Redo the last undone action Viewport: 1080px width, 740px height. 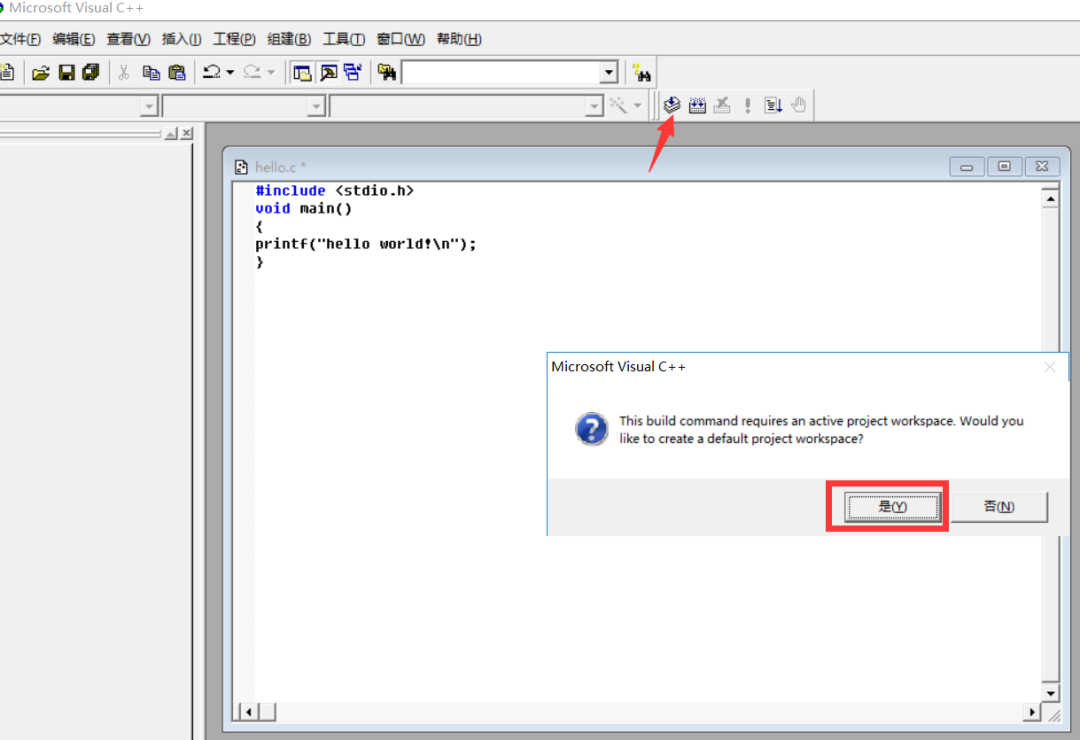pyautogui.click(x=252, y=72)
